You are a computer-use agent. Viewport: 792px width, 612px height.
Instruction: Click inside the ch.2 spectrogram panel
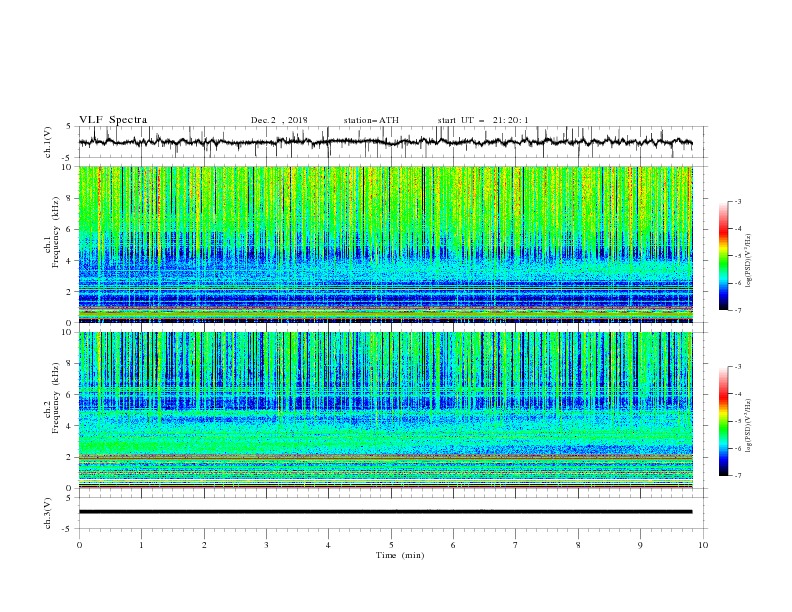tap(385, 410)
